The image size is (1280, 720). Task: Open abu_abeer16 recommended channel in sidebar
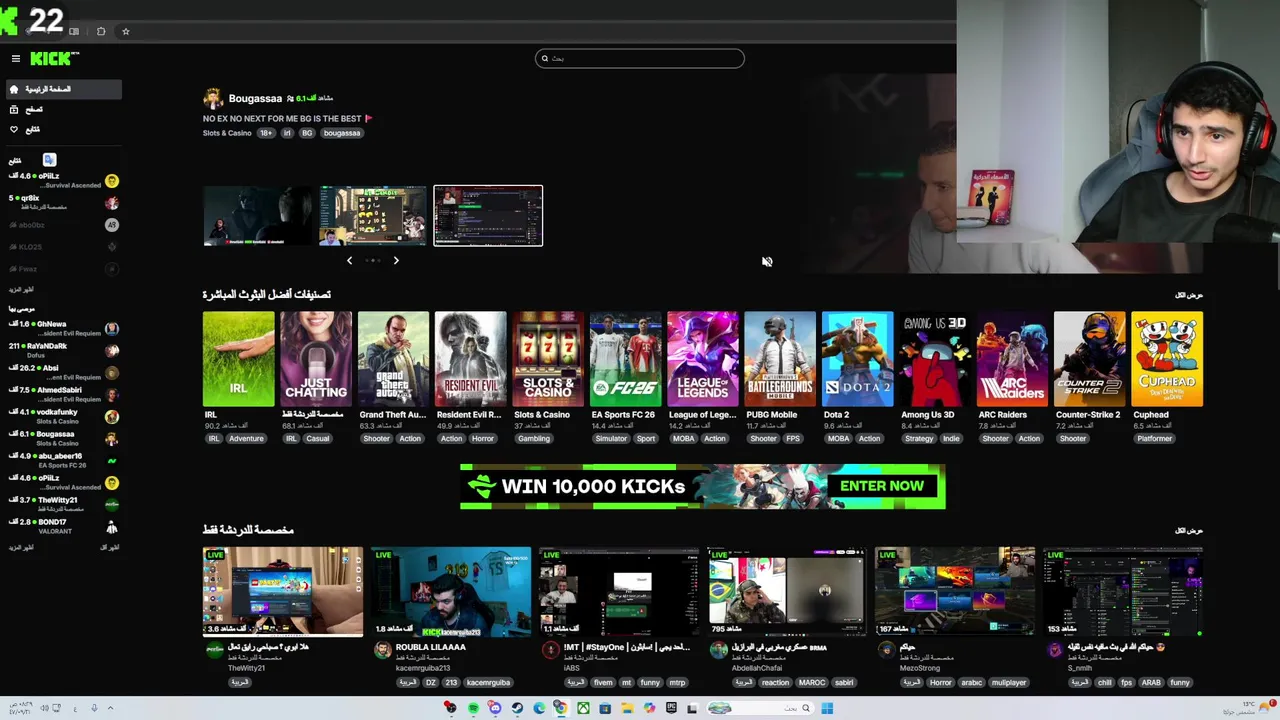pos(62,460)
